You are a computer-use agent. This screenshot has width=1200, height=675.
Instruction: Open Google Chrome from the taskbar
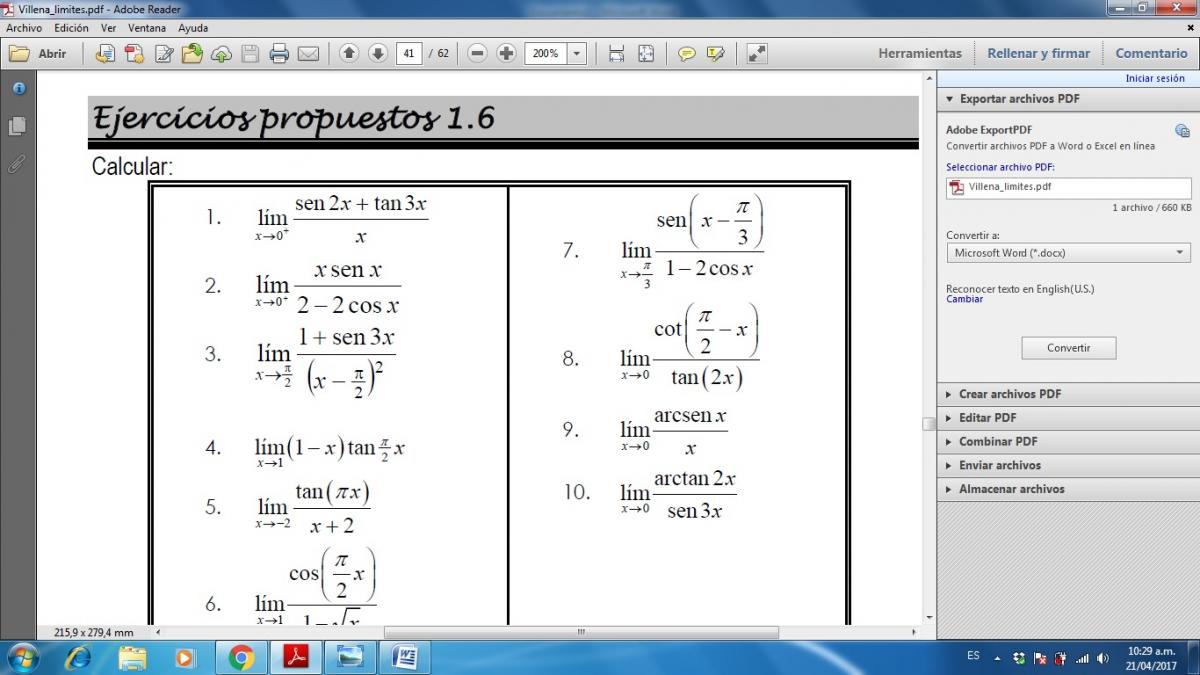tap(240, 657)
